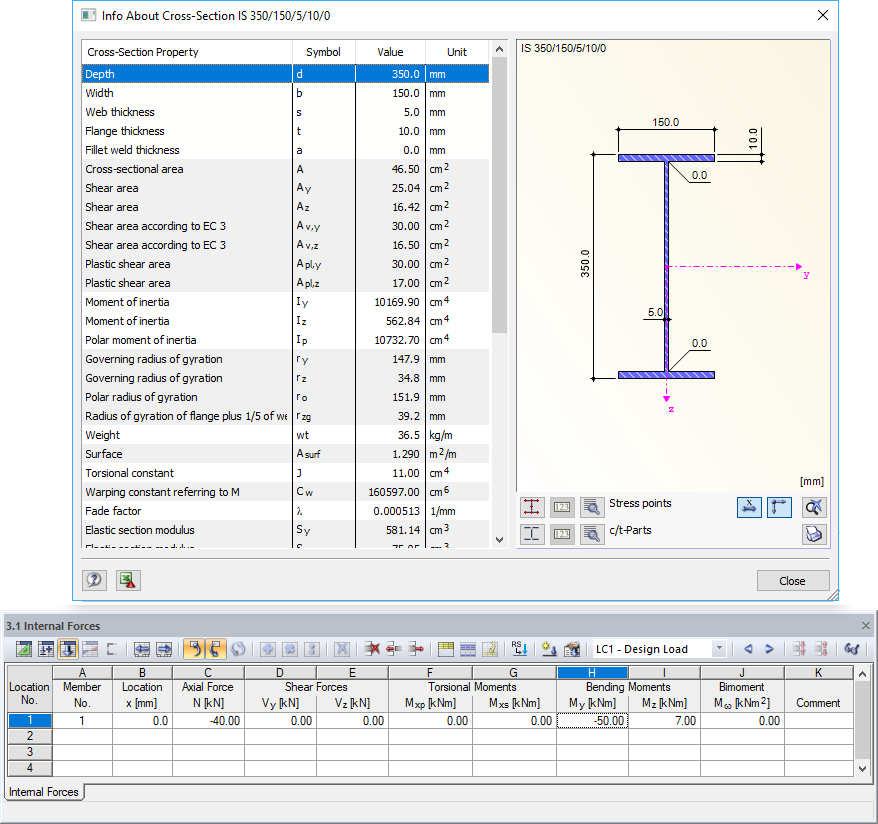The width and height of the screenshot is (878, 824).
Task: Close the 3.1 Internal Forces panel
Action: coord(866,625)
